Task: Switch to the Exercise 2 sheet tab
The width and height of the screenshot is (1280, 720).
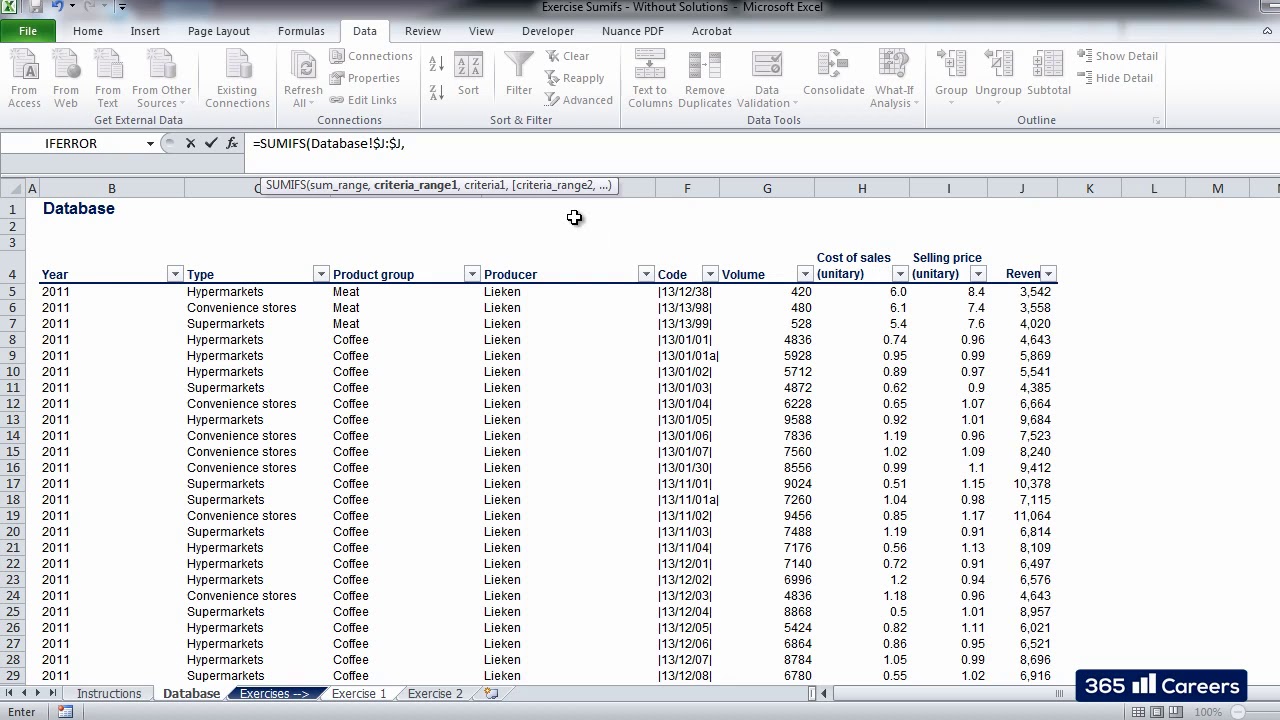Action: point(435,693)
